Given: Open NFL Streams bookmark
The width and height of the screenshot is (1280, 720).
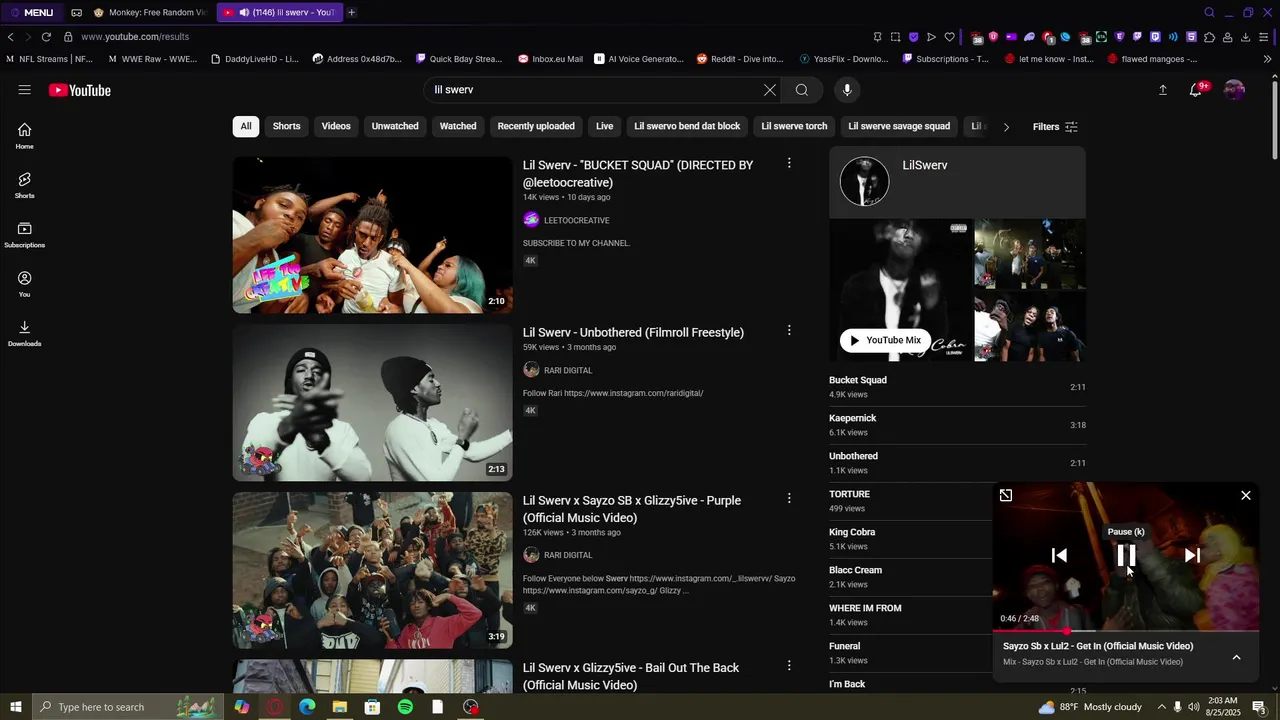Looking at the screenshot, I should [x=49, y=59].
